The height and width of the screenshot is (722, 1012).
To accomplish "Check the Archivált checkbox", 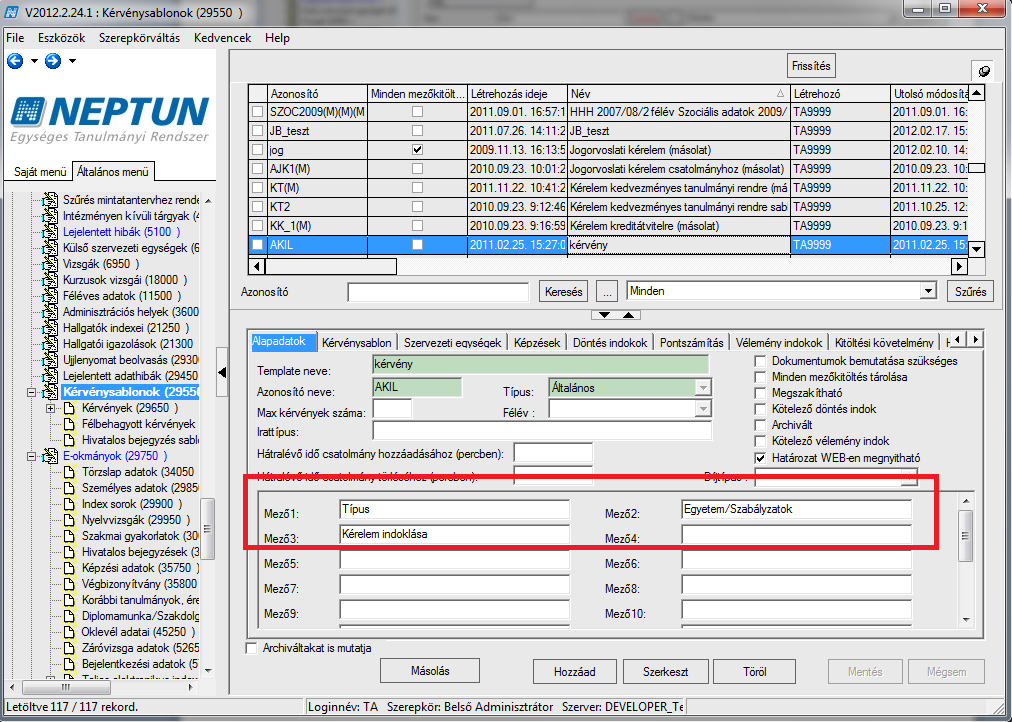I will 760,425.
